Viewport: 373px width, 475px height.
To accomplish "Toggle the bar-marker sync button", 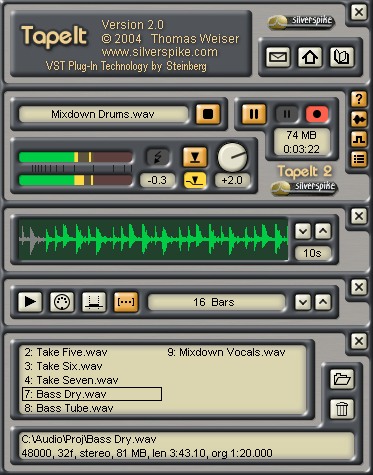I will 94,302.
